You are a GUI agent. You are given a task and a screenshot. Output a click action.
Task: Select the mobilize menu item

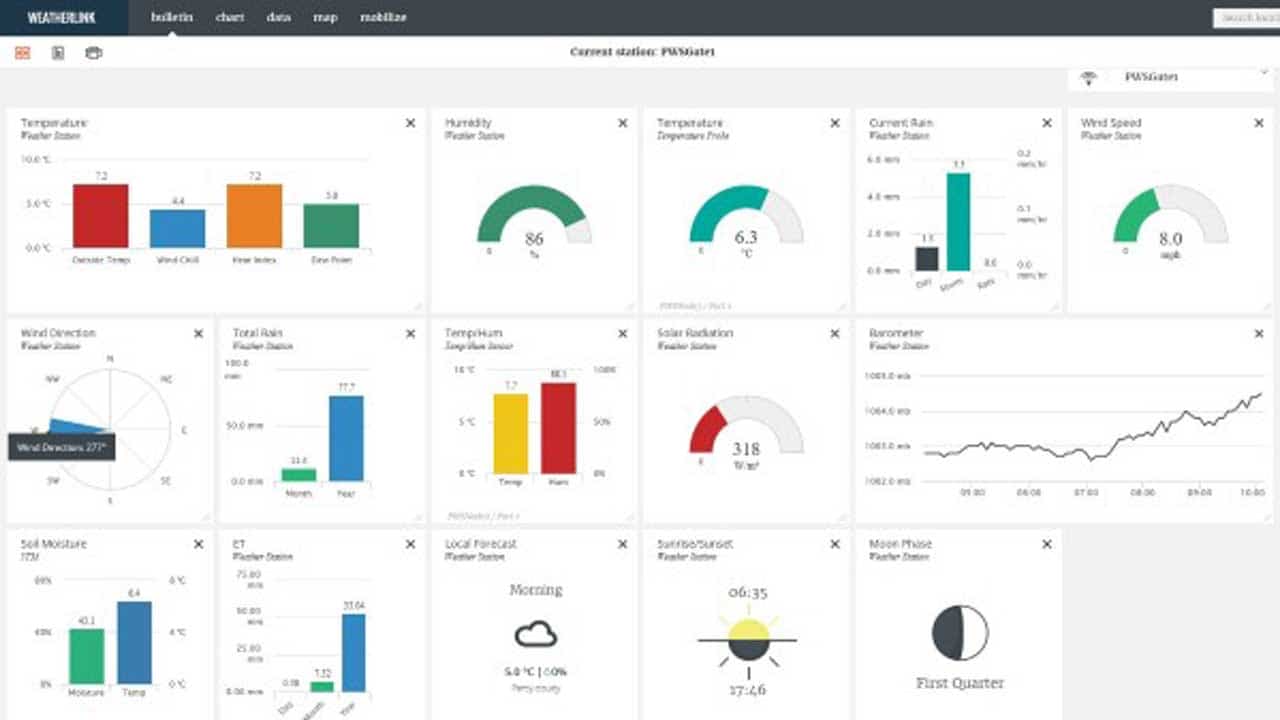tap(383, 17)
